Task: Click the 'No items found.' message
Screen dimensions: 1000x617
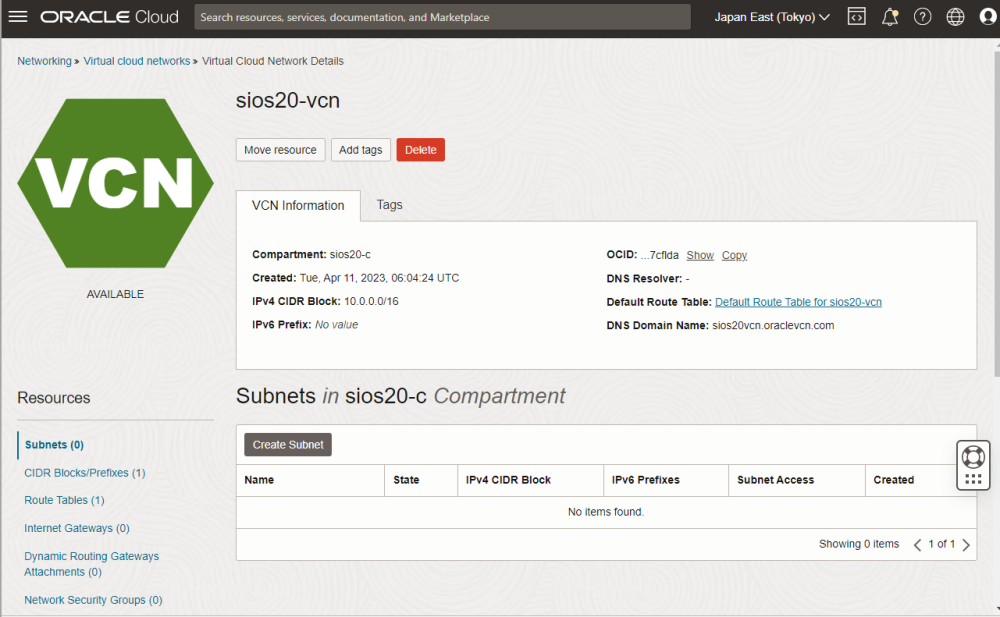Action: [x=606, y=512]
